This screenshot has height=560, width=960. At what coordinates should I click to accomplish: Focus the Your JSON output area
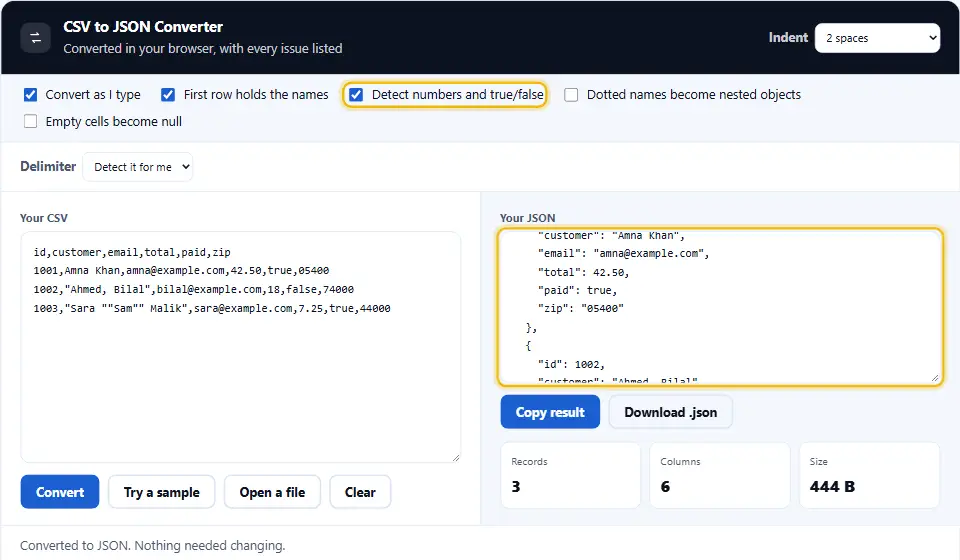pyautogui.click(x=720, y=307)
